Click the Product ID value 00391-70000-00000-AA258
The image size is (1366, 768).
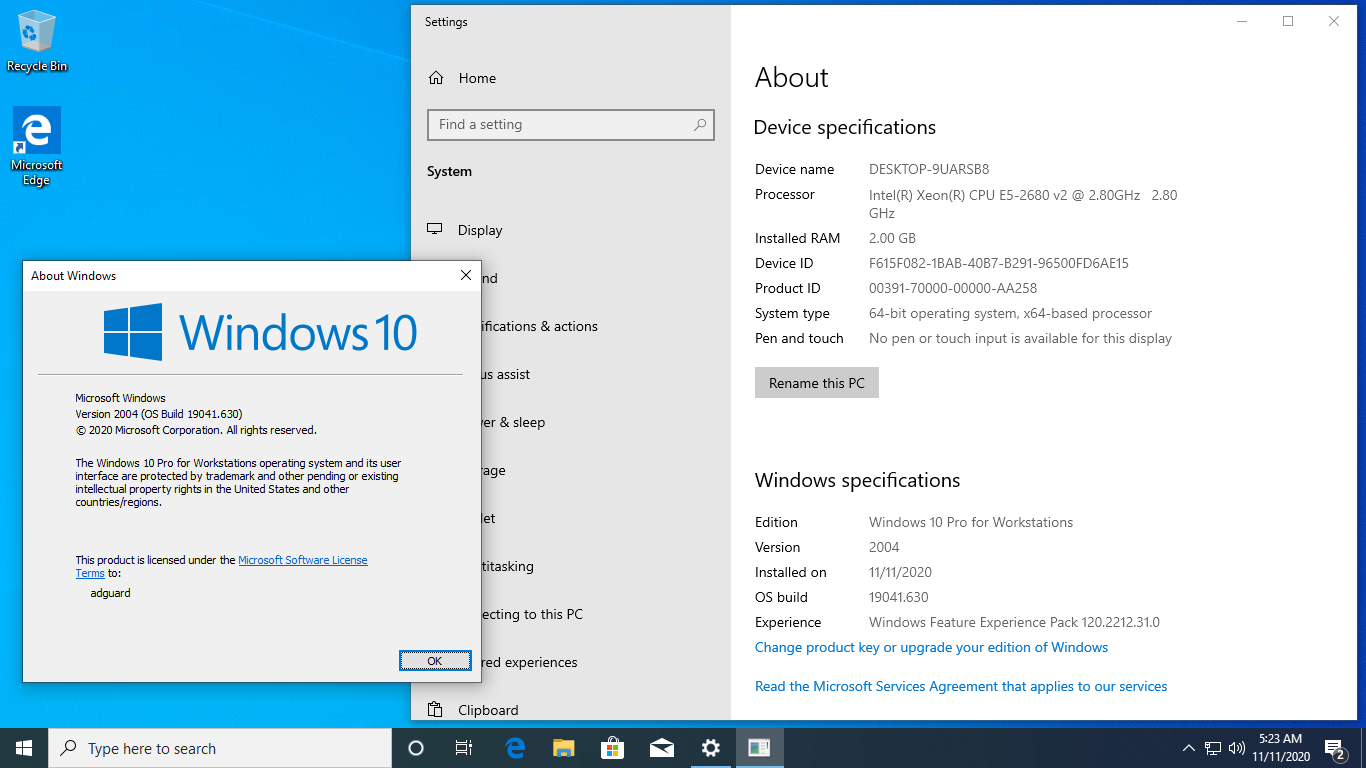[953, 288]
